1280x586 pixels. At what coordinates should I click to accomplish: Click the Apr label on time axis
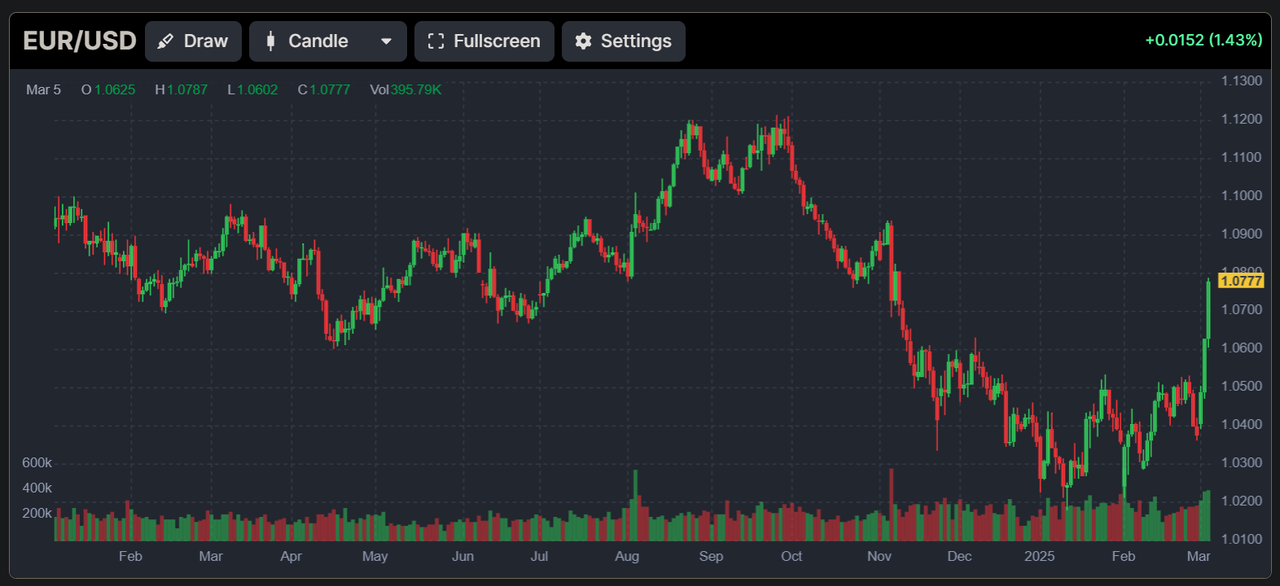(x=291, y=556)
